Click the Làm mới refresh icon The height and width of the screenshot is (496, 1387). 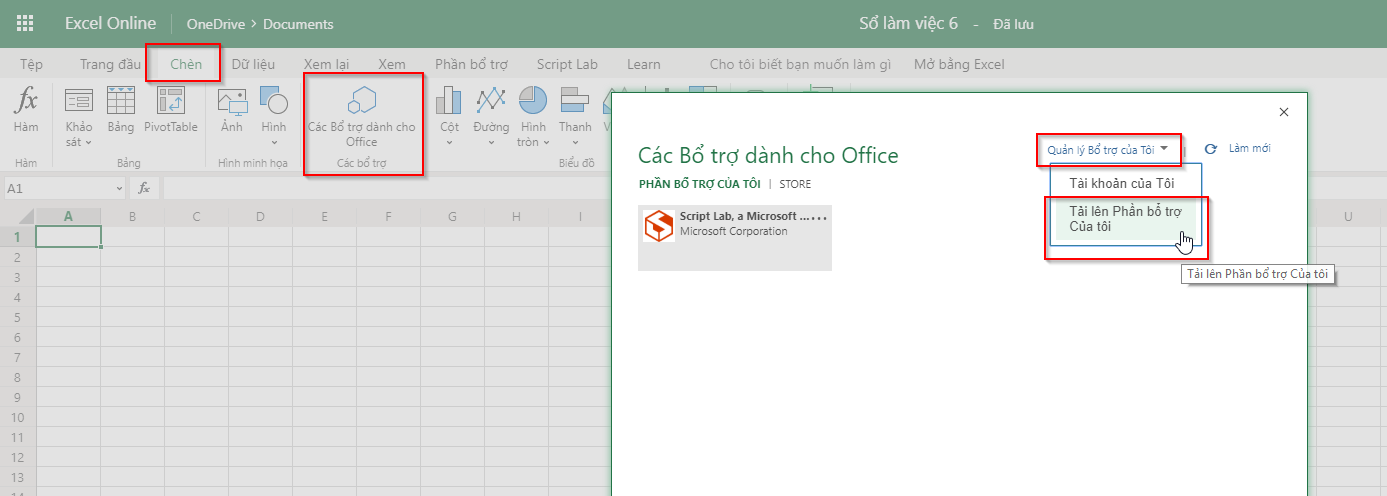coord(1210,149)
